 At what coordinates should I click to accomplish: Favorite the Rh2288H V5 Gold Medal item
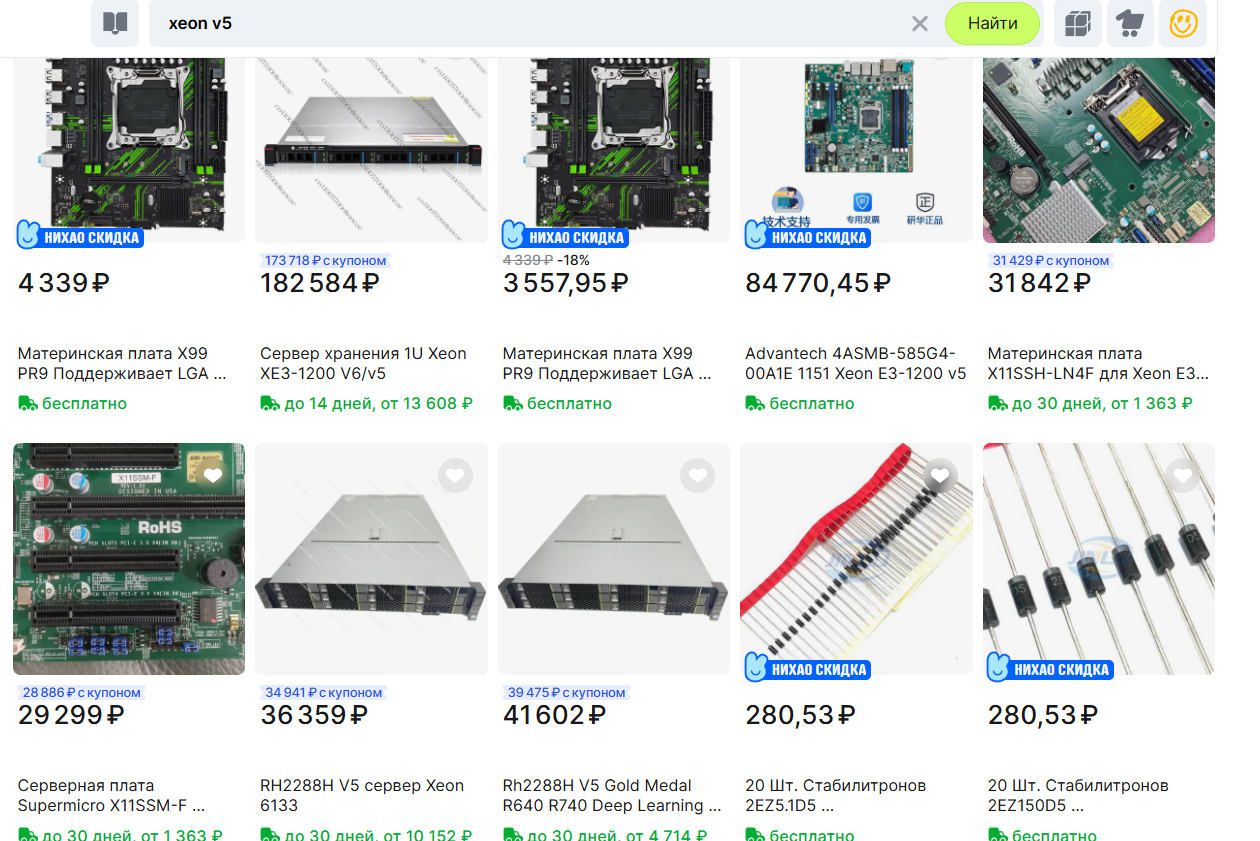point(698,475)
